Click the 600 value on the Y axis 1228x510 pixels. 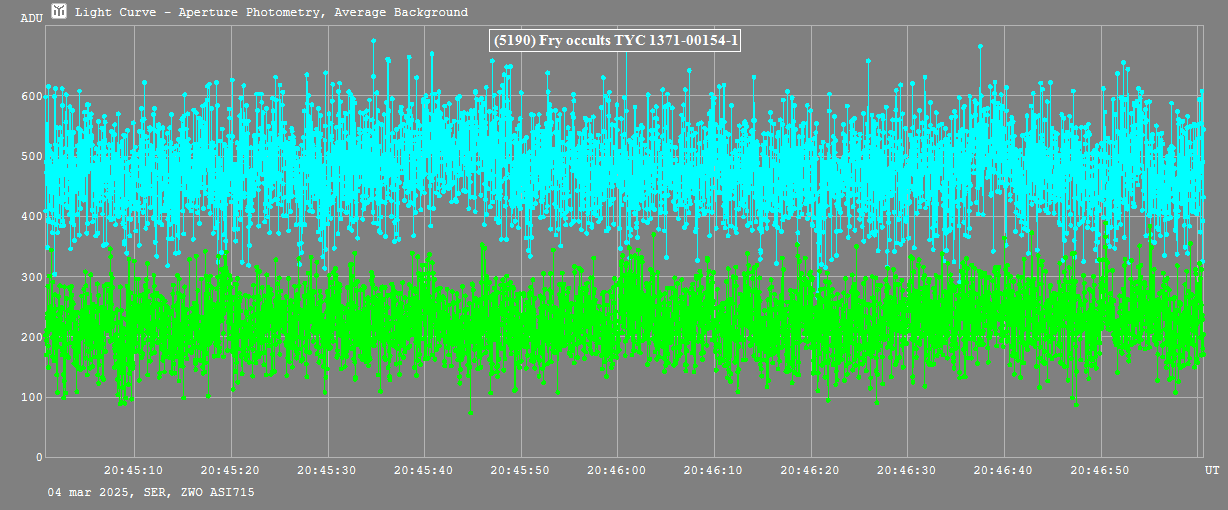pyautogui.click(x=31, y=96)
